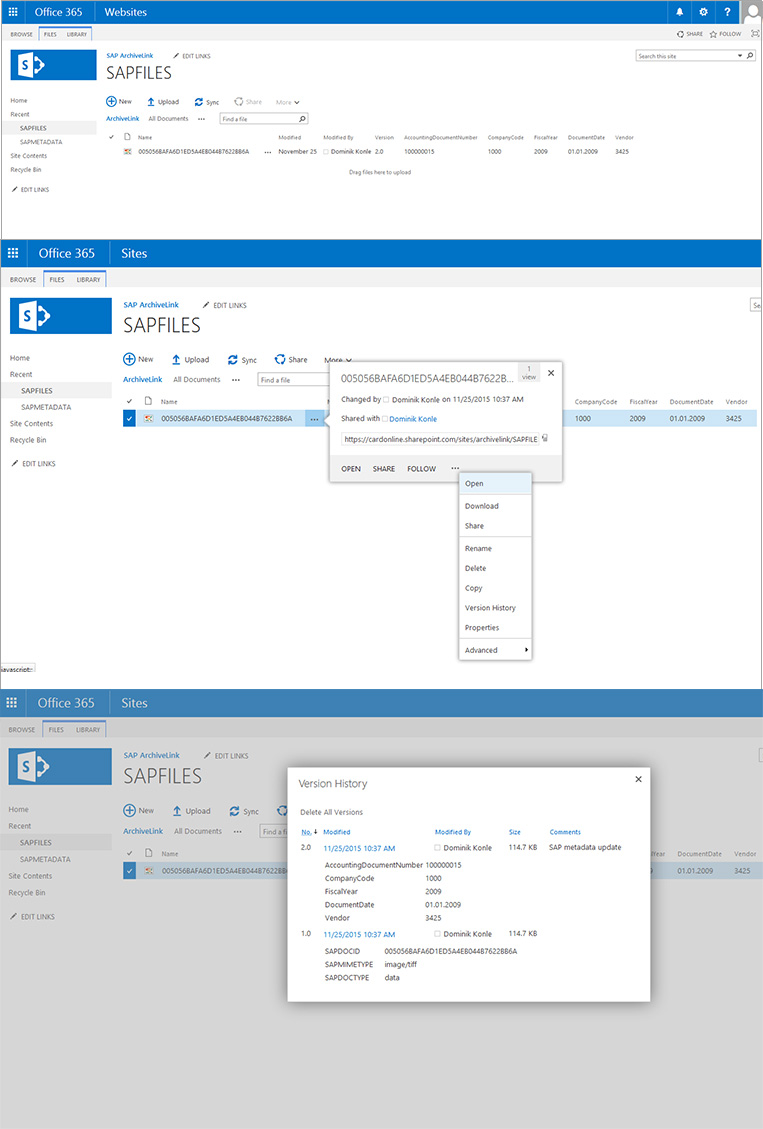The image size is (763, 1129).
Task: Click the enabled Share icon beside Sync in the callout window
Action: [x=280, y=359]
